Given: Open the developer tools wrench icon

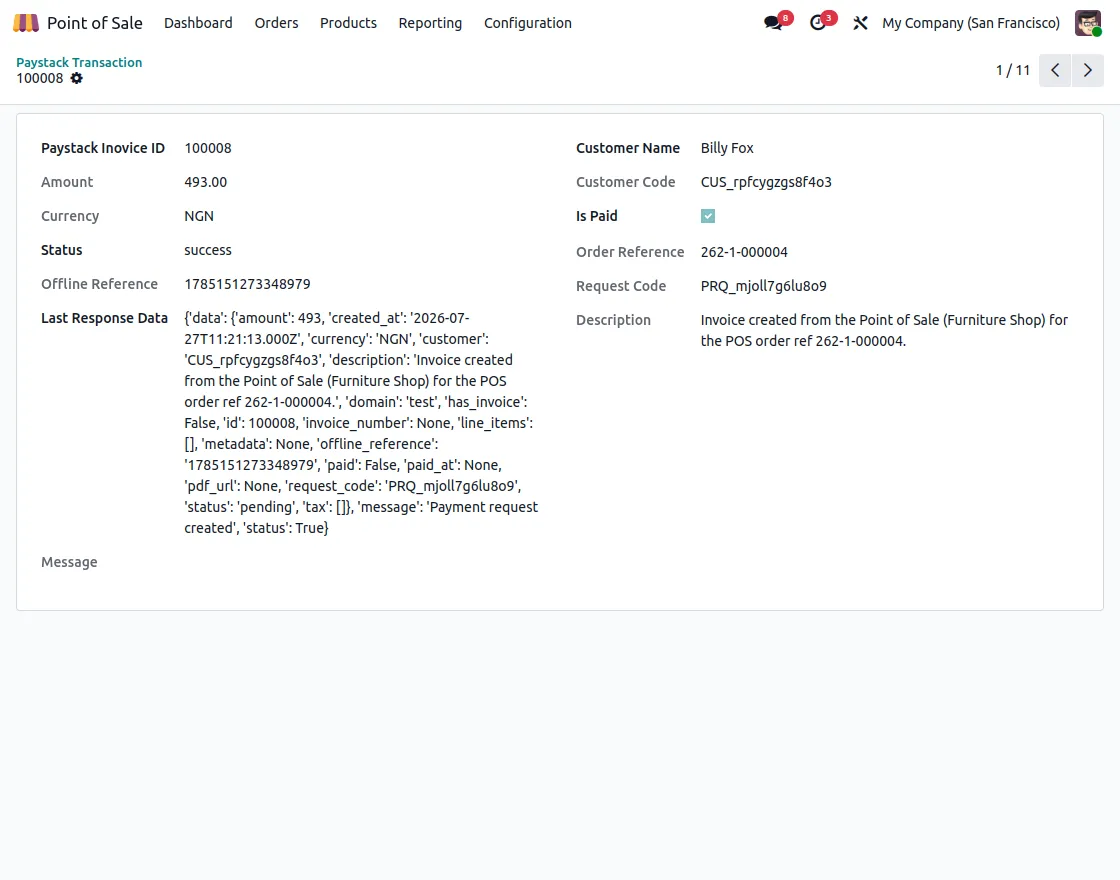Looking at the screenshot, I should tap(860, 23).
